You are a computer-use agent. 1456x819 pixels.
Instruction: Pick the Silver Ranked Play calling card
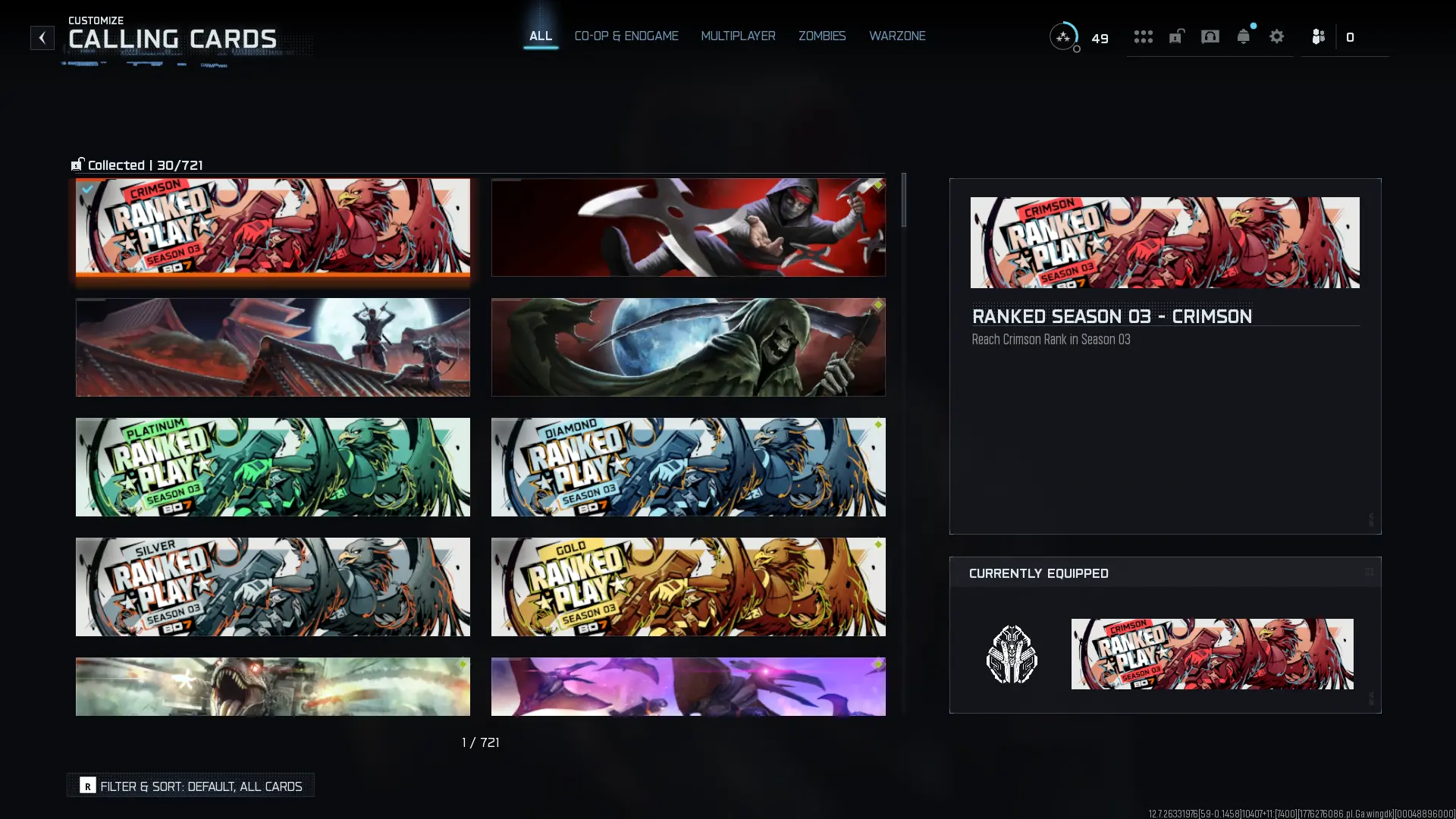(x=272, y=586)
